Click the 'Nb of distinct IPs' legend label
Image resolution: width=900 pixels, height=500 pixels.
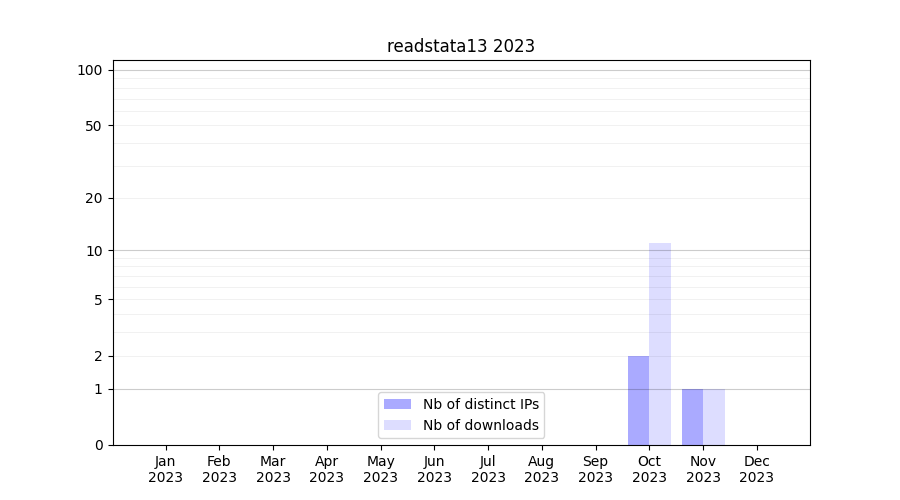click(481, 404)
